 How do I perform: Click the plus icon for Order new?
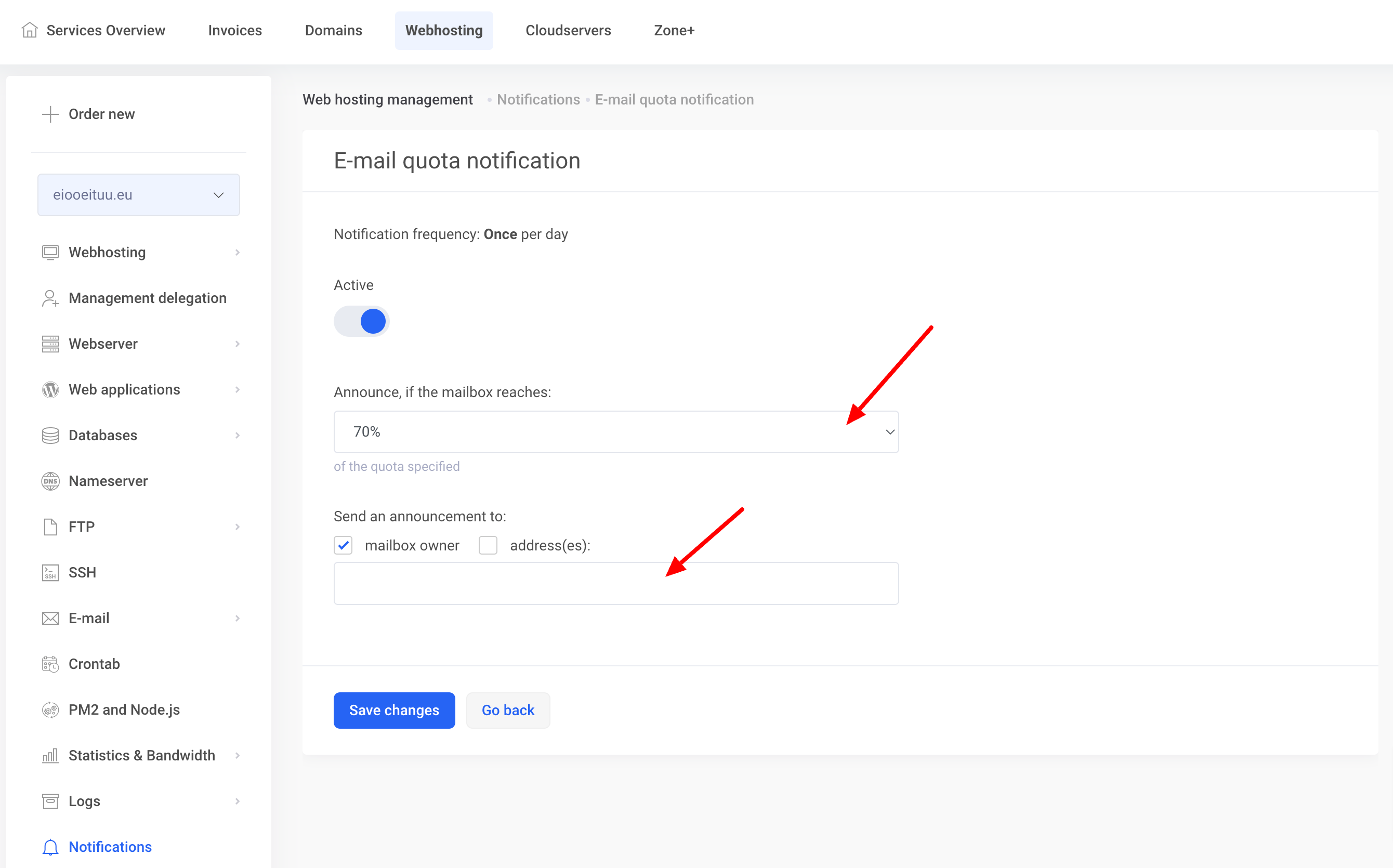(x=50, y=114)
